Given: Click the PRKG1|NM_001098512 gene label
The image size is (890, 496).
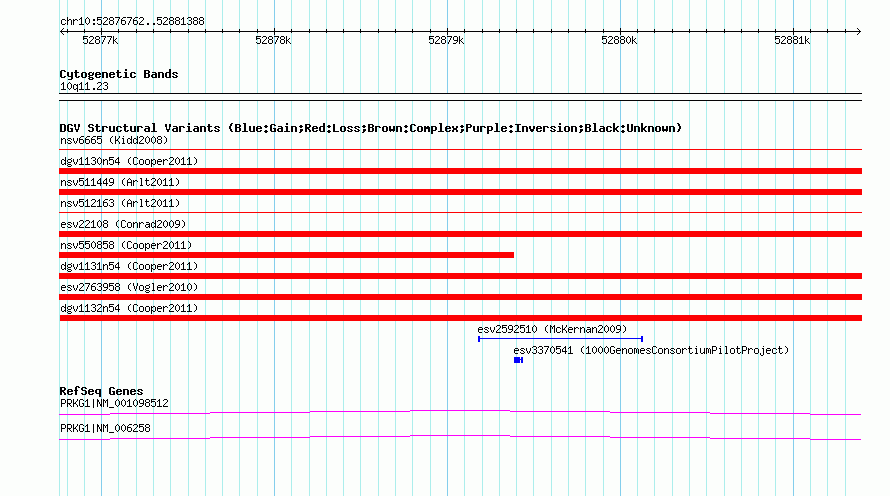Looking at the screenshot, I should click(114, 403).
